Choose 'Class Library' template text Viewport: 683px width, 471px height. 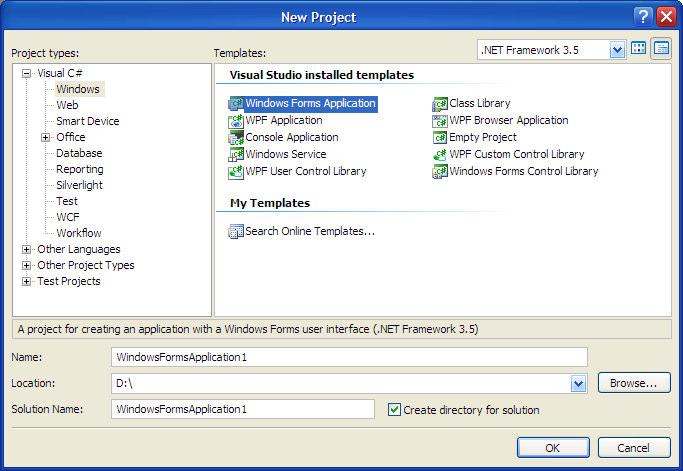click(x=480, y=104)
